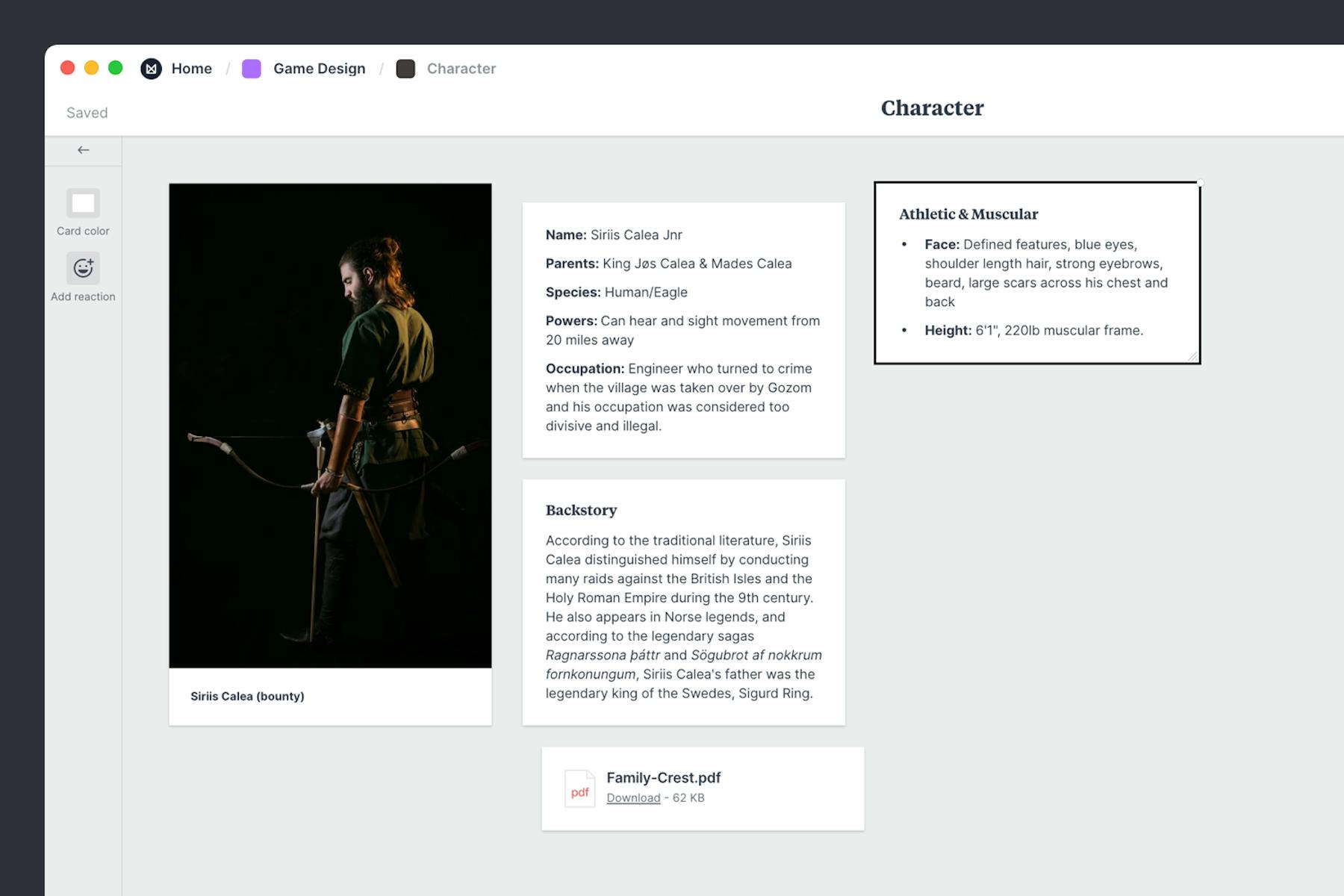Screen dimensions: 1344x896
Task: Click the Character page title
Action: (932, 108)
